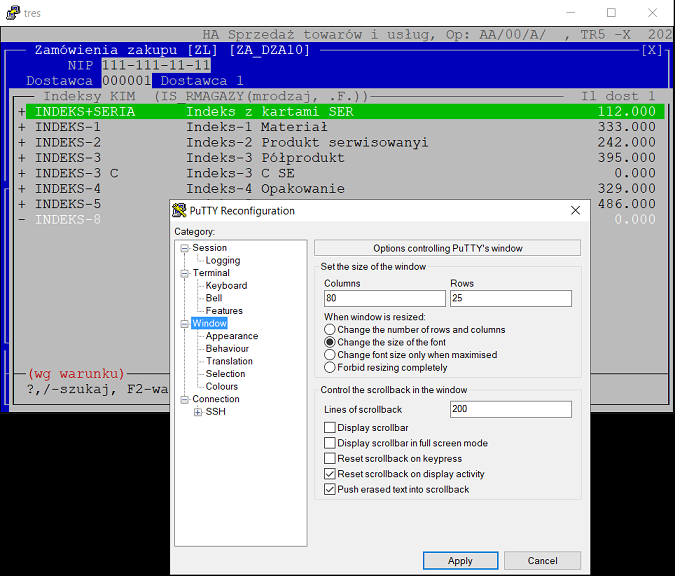Maximize the tres window
Viewport: 675px width, 576px height.
coord(611,12)
